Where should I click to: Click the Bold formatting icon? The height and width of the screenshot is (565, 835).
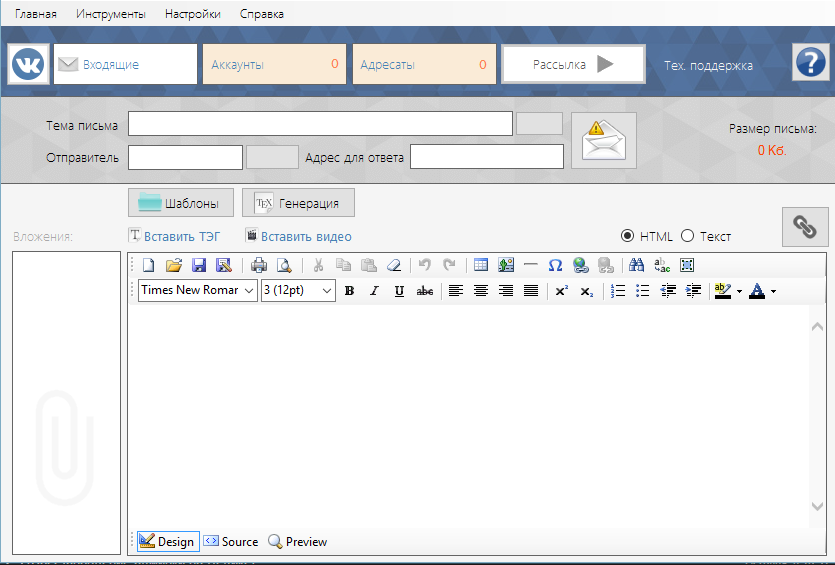point(349,291)
